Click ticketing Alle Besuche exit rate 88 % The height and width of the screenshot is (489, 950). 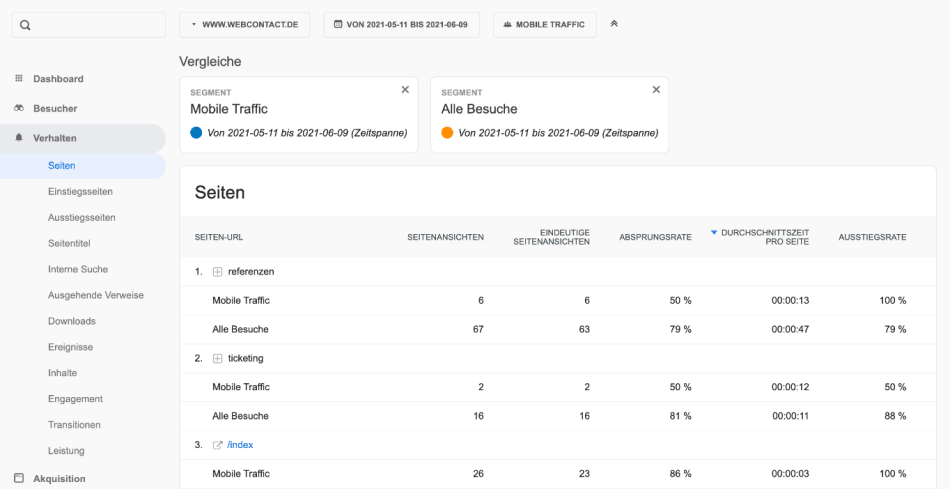(895, 416)
